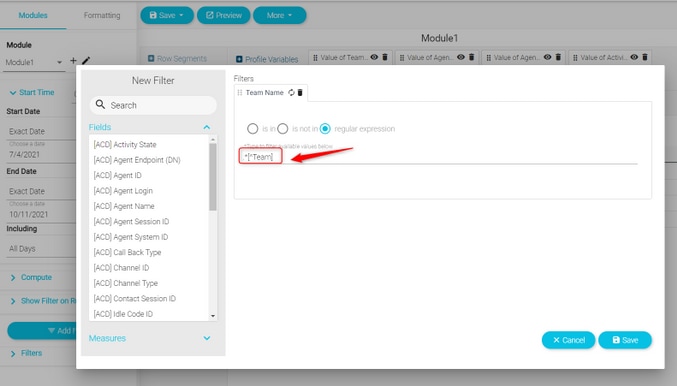This screenshot has width=677, height=386.
Task: Click drag handle icon beside Team Name filter
Action: point(240,92)
